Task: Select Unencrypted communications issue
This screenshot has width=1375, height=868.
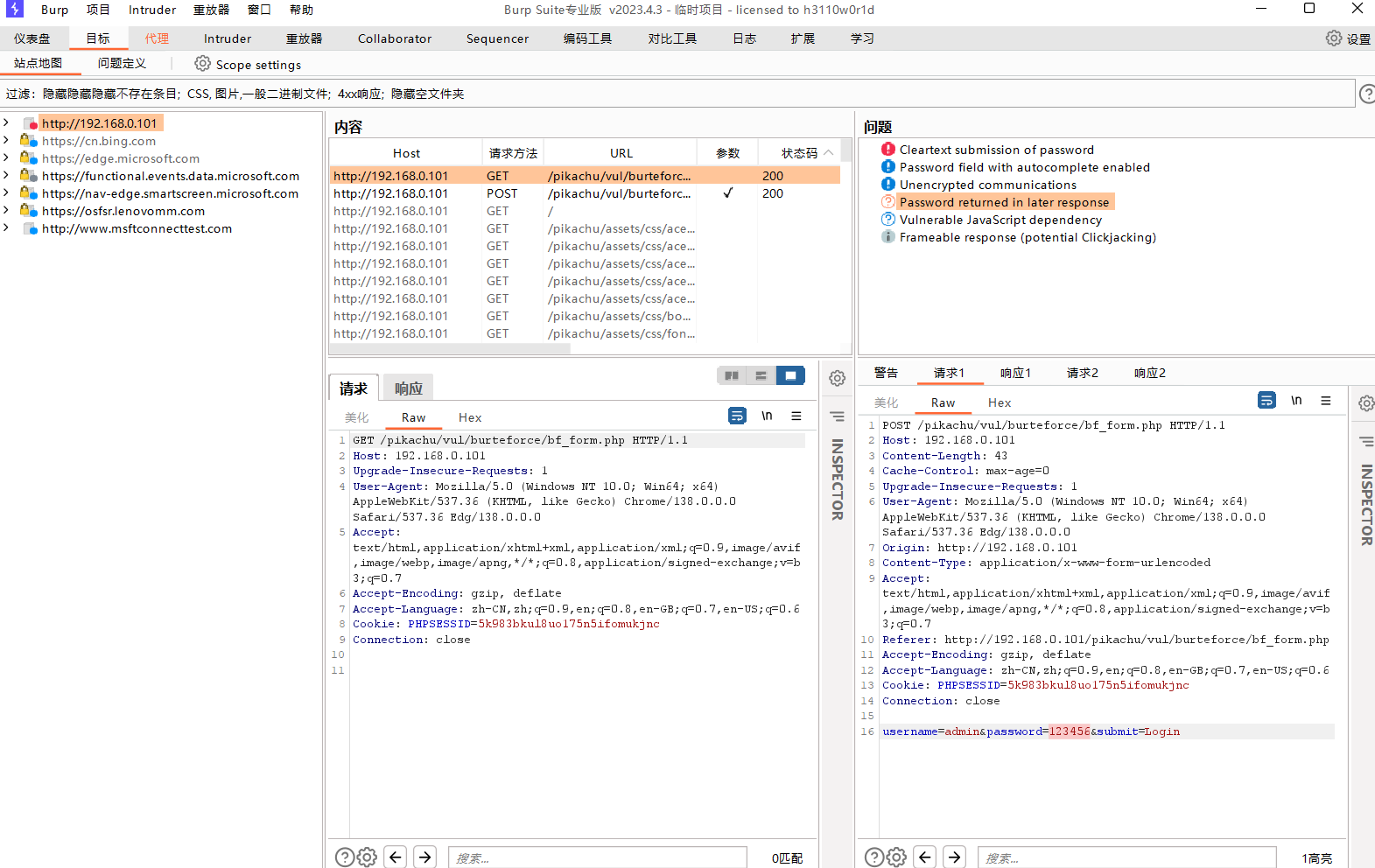Action: tap(987, 185)
